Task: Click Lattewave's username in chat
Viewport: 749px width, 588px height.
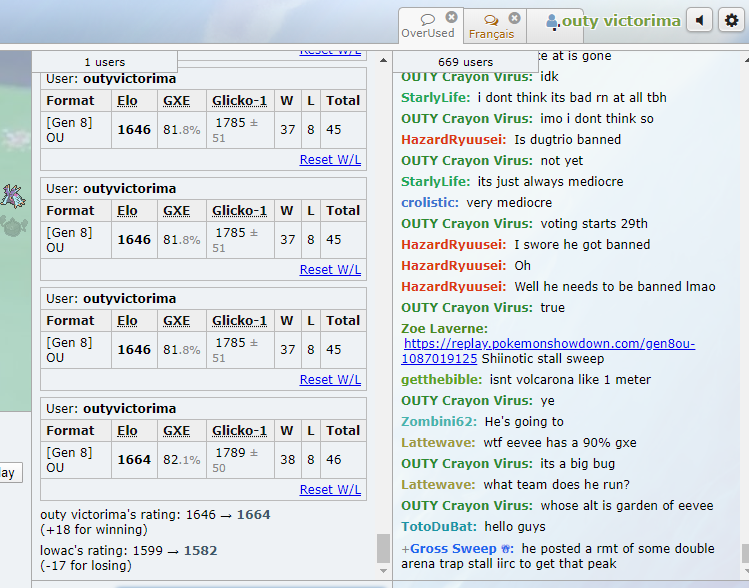Action: 439,443
